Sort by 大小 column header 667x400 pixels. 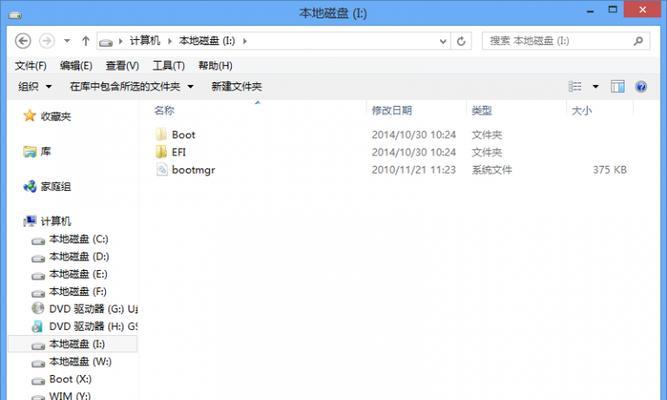pyautogui.click(x=581, y=111)
